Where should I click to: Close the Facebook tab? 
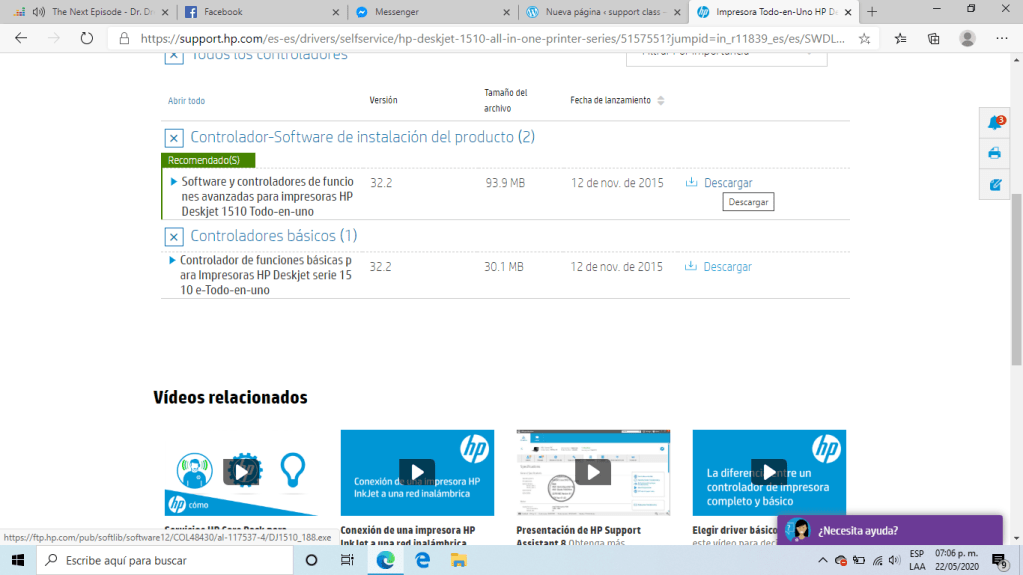coord(335,12)
